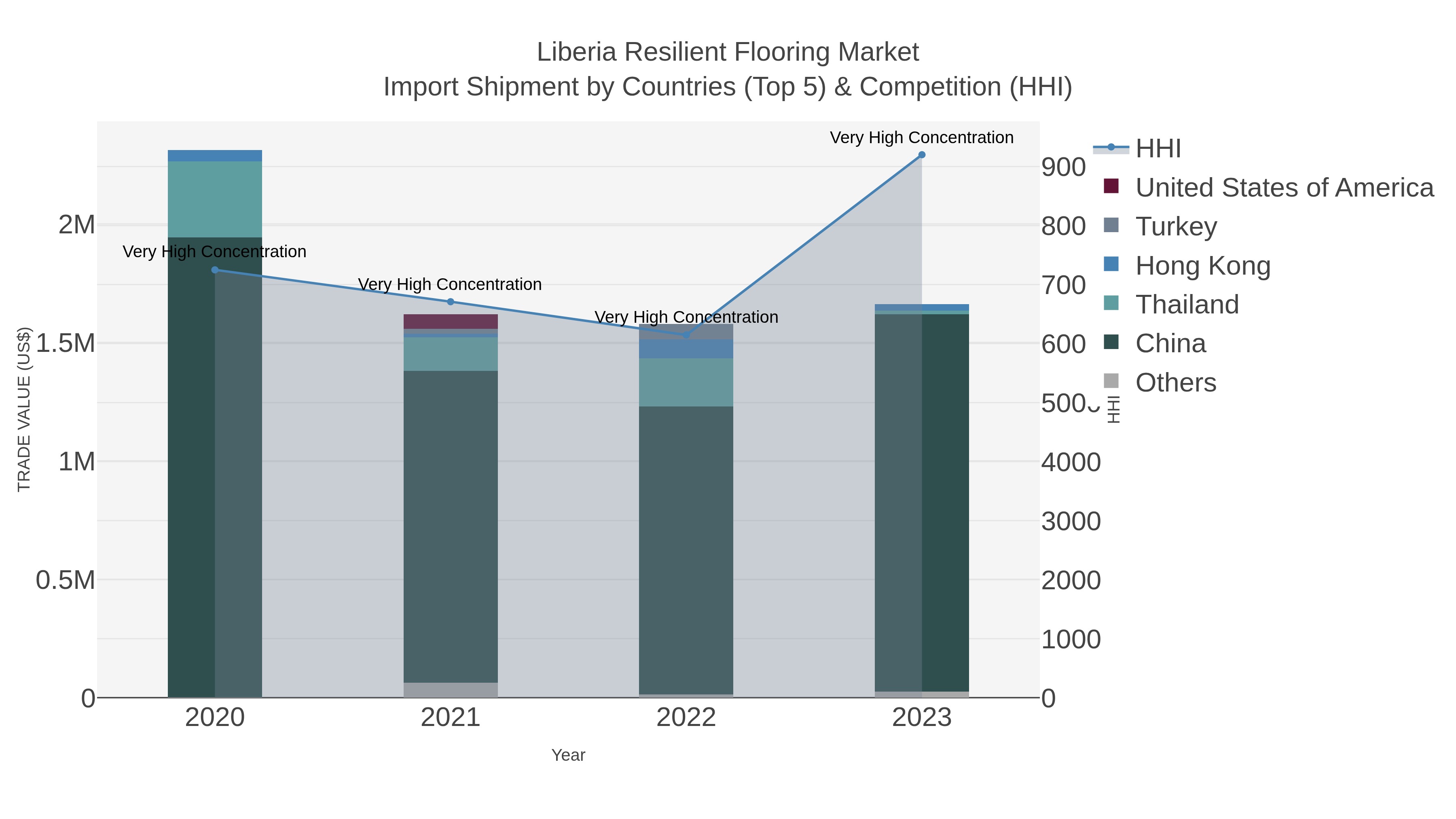Select the 2021 HHI data point
This screenshot has height=819, width=1456.
tap(451, 302)
